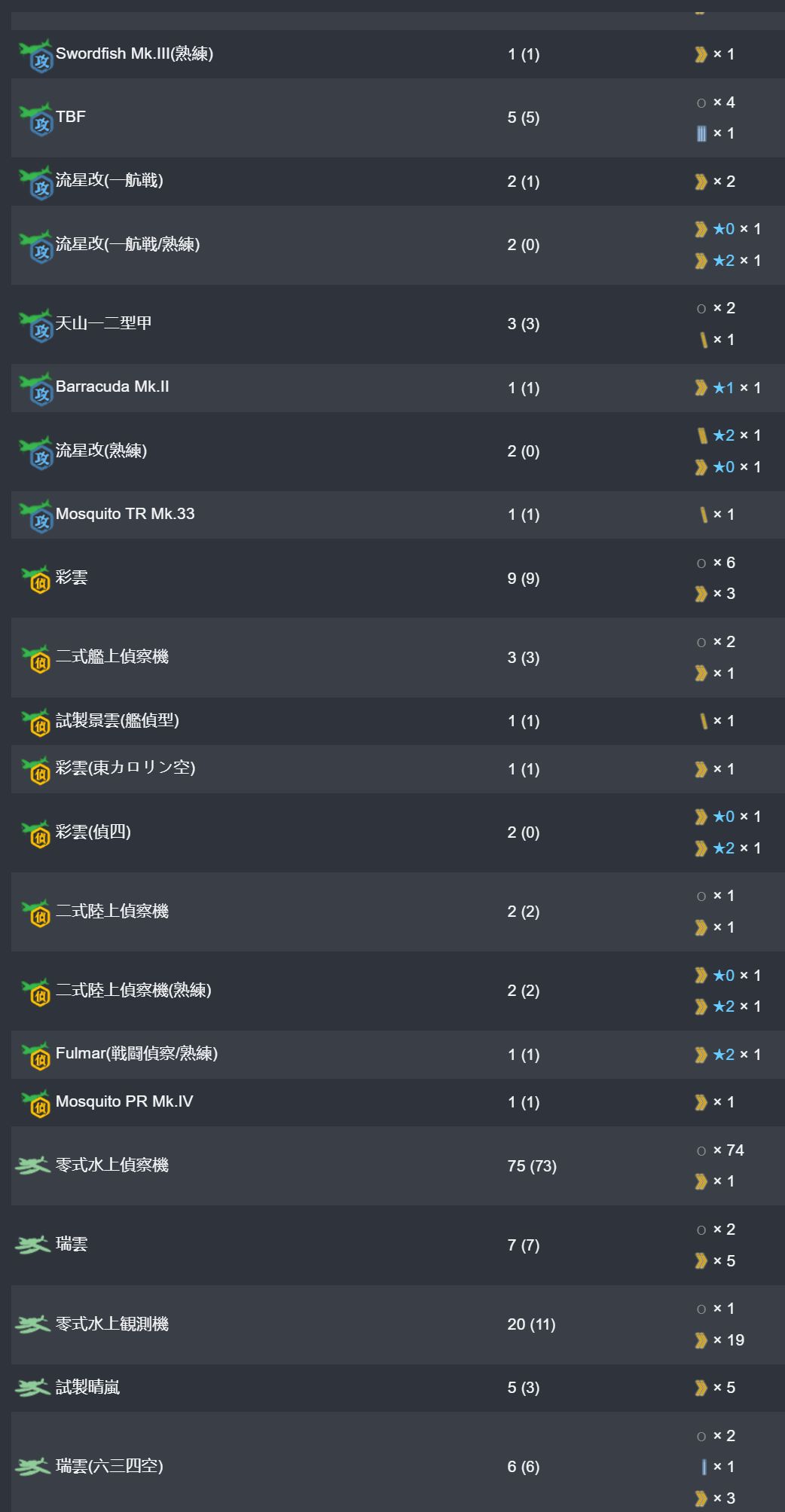Select 二式艦上偵察機 equipment name
Viewport: 785px width, 1512px height.
(112, 657)
